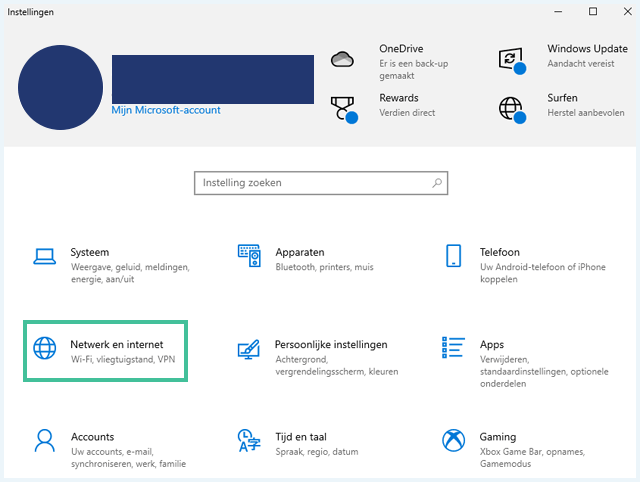Open the Gaming Xbox icon
640x482 pixels.
coord(453,440)
